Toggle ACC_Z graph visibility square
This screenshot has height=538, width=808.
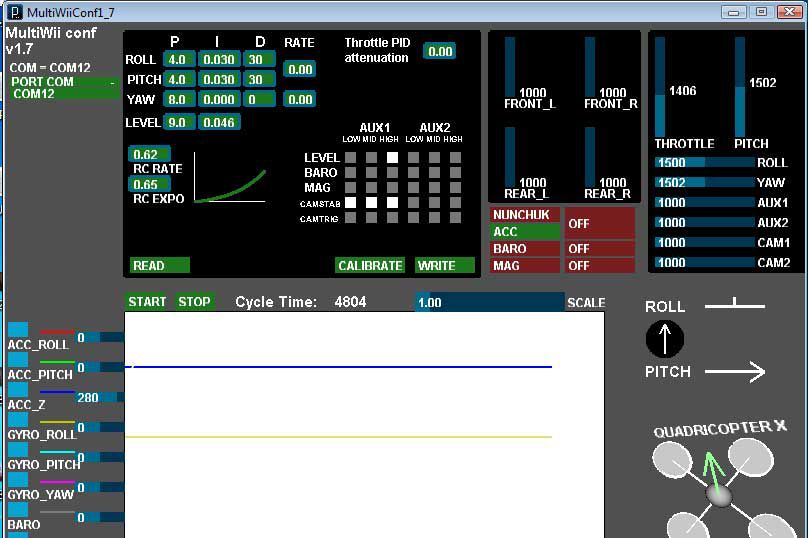(18, 389)
